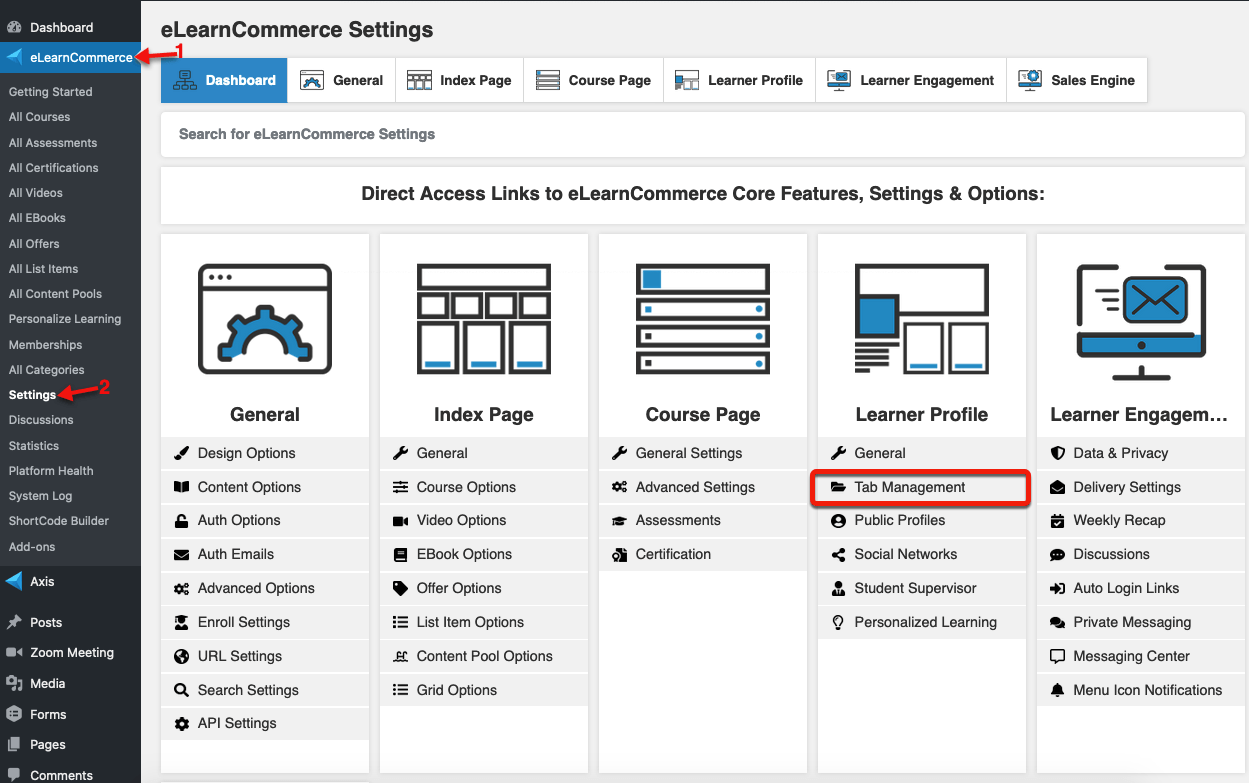Click the Axis paper plane sidebar icon
The image size is (1249, 783).
click(14, 581)
